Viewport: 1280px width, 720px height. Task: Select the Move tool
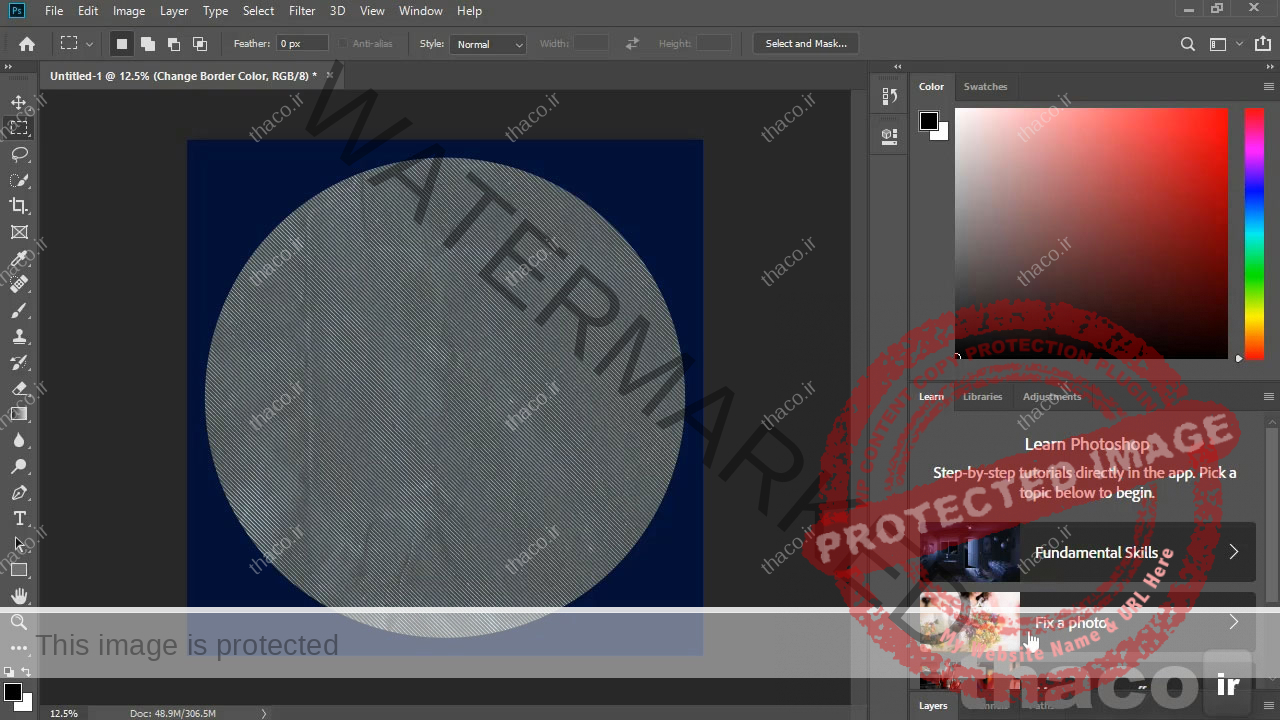[19, 102]
